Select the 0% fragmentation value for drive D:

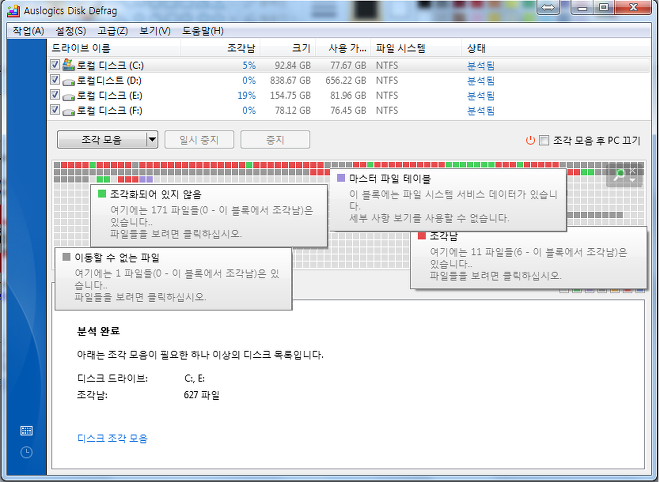point(249,81)
